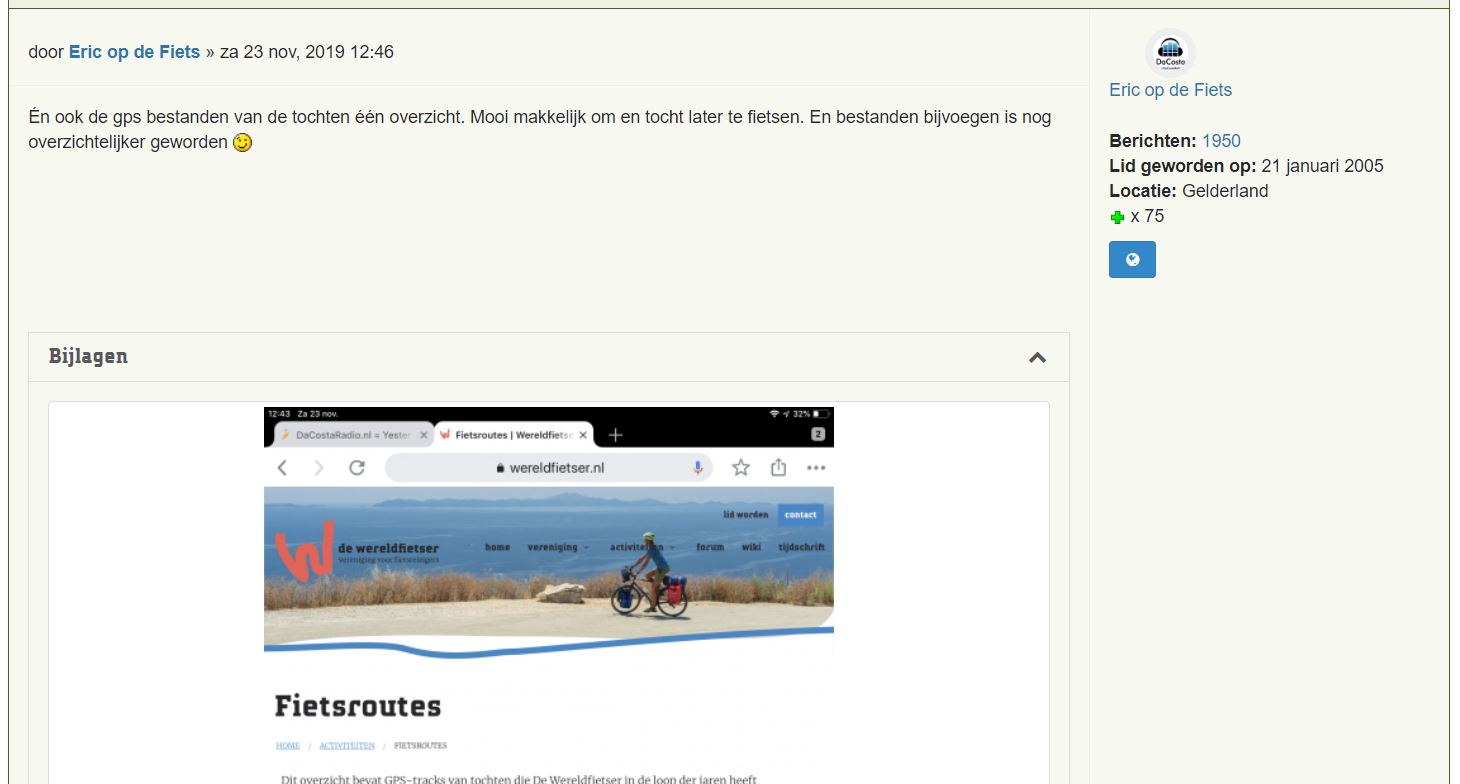Click the Eric op de Fiets name under the avatar

tap(1170, 90)
